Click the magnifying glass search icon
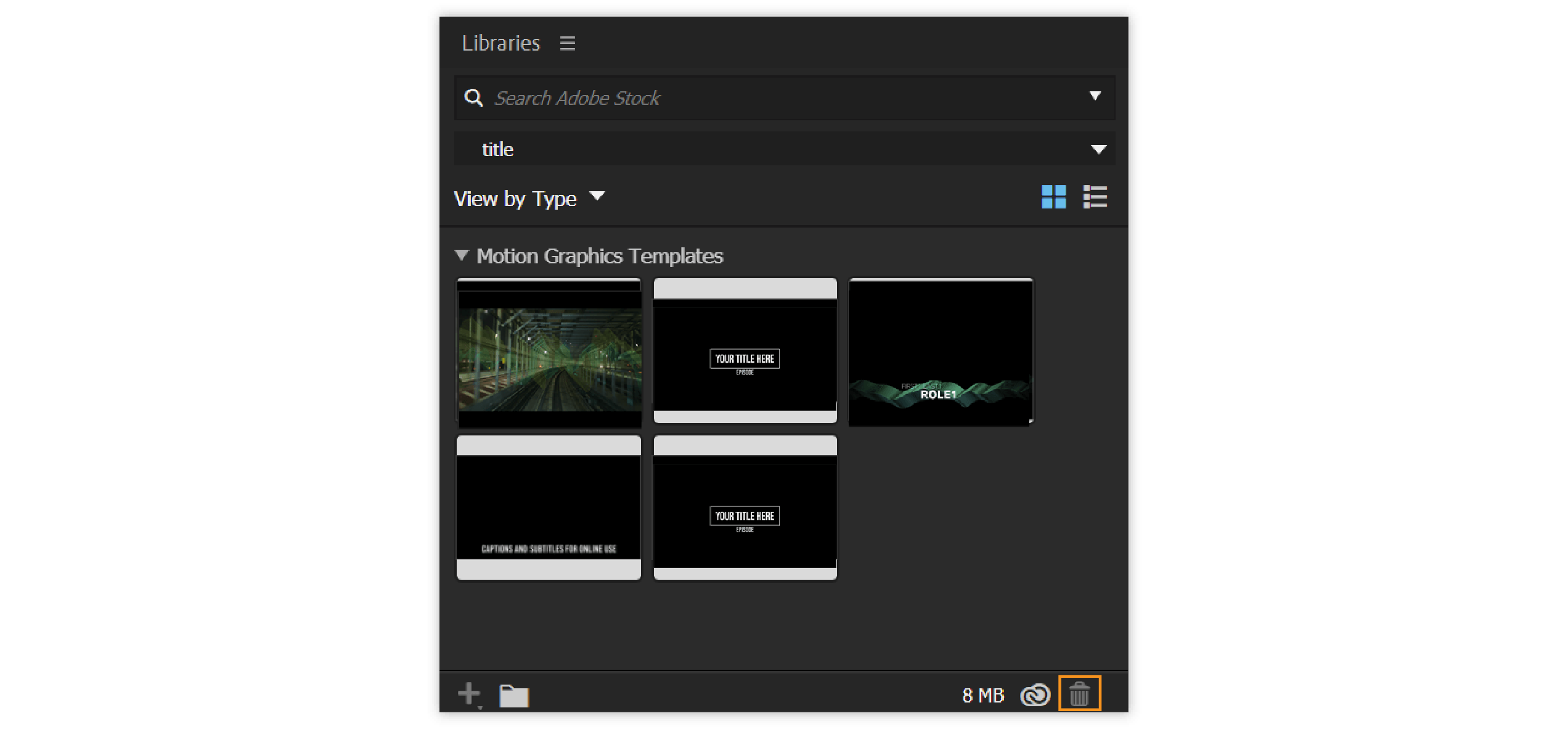Screen dimensions: 1568x729 point(473,97)
